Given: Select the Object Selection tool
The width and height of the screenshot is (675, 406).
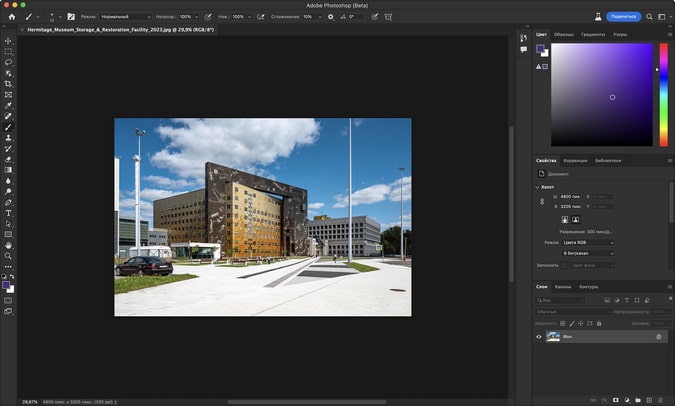Looking at the screenshot, I should pos(8,73).
